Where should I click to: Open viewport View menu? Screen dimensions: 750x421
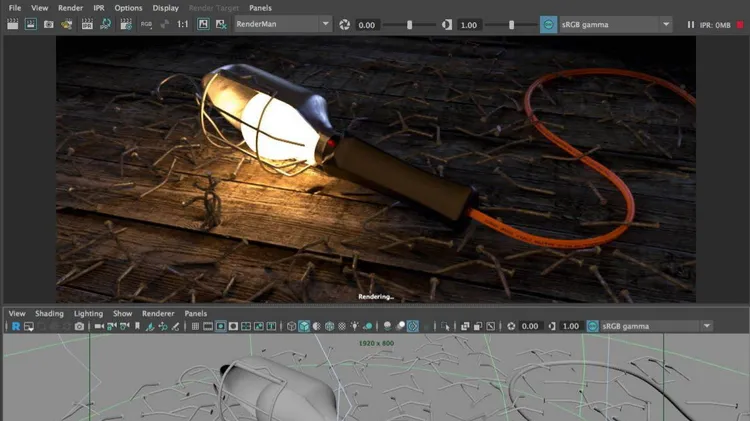click(17, 313)
